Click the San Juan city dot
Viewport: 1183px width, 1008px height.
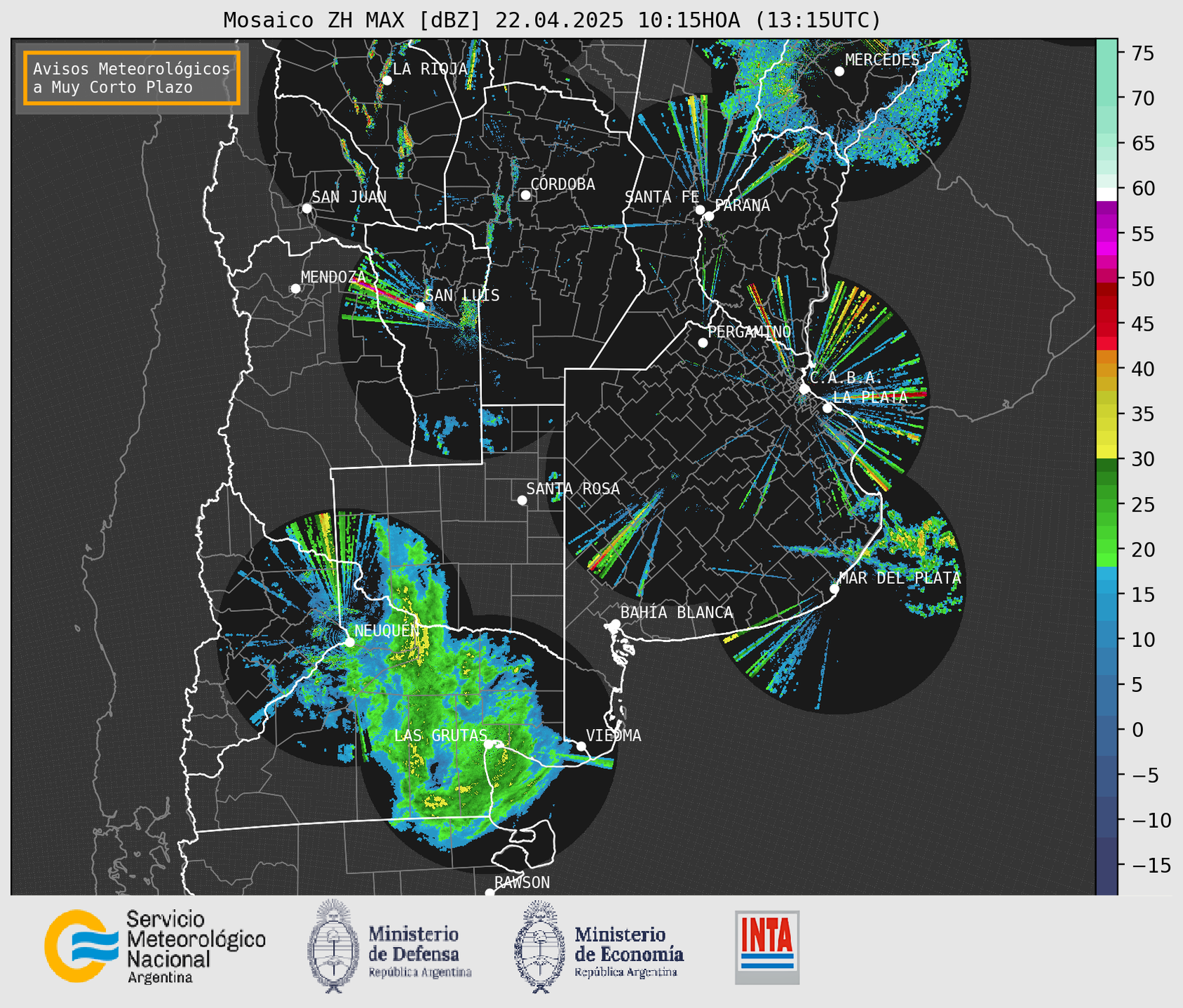306,208
